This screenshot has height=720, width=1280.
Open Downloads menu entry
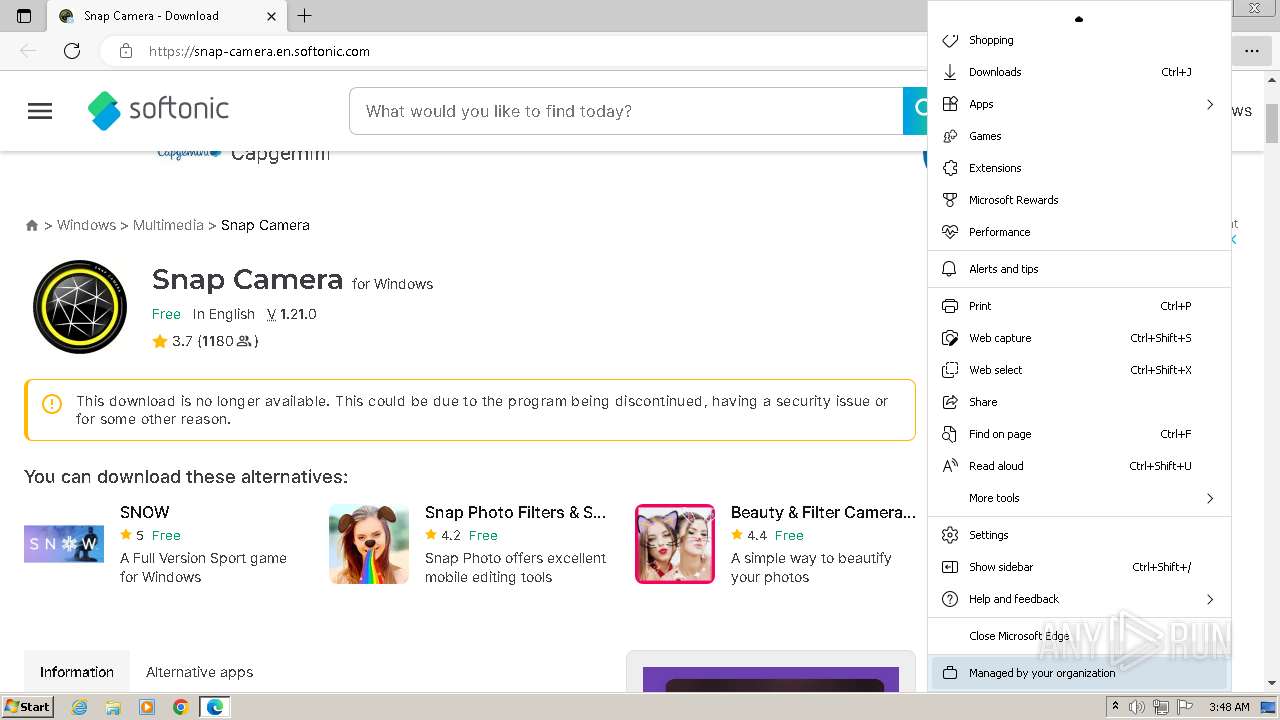pyautogui.click(x=1079, y=72)
